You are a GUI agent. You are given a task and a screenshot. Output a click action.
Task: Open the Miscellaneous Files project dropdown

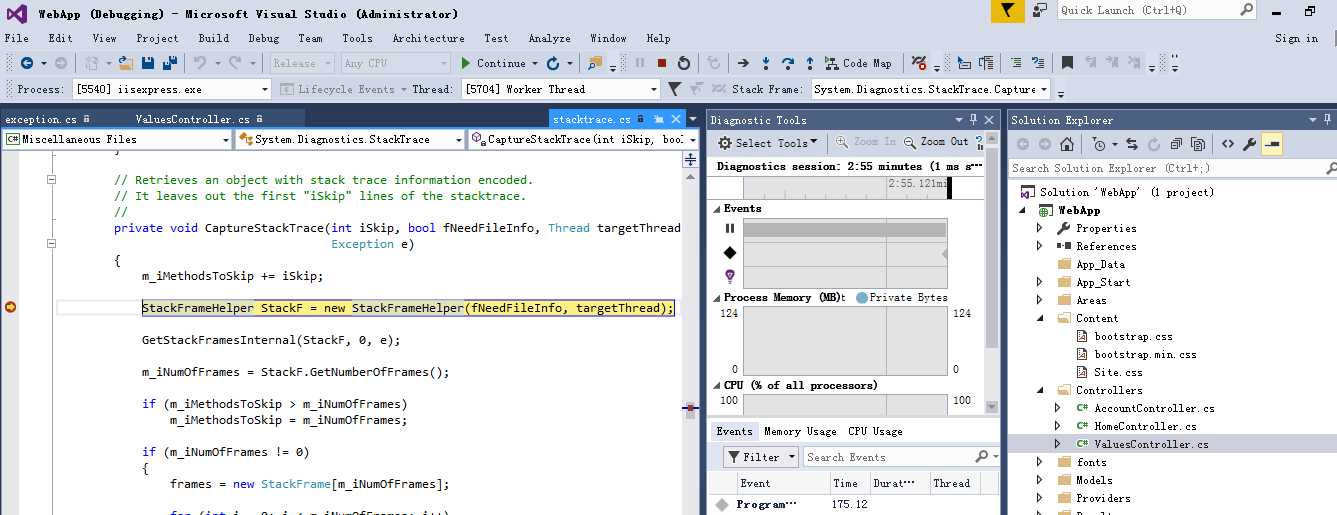point(226,140)
